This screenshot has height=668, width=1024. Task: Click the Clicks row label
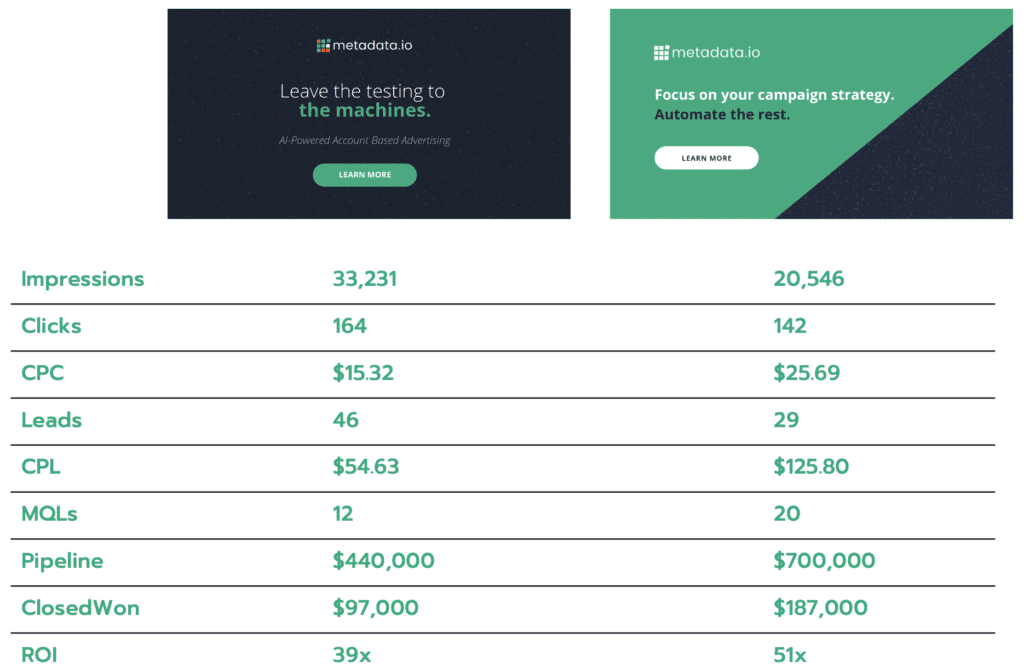tap(51, 326)
